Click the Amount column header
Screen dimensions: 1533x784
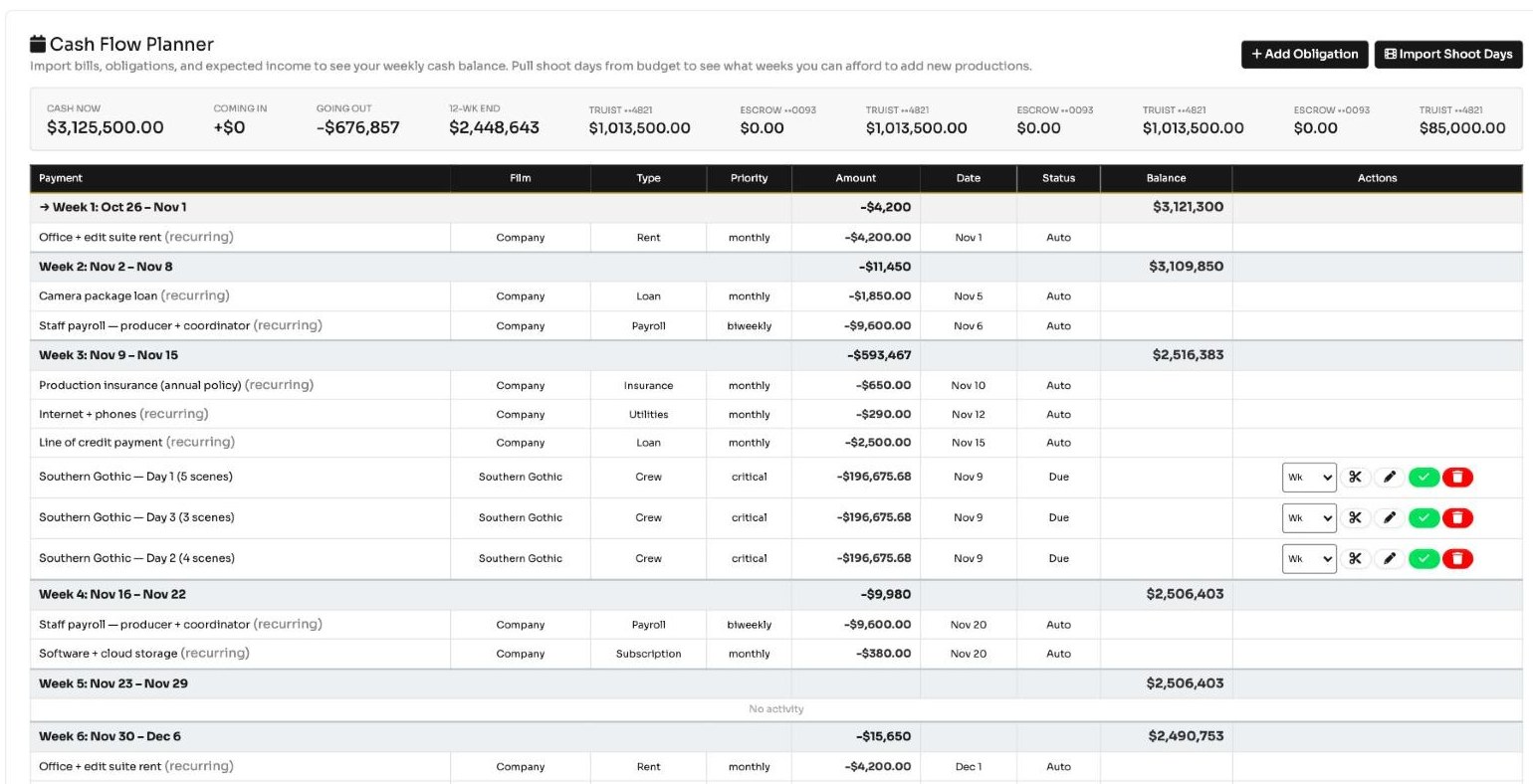coord(856,178)
